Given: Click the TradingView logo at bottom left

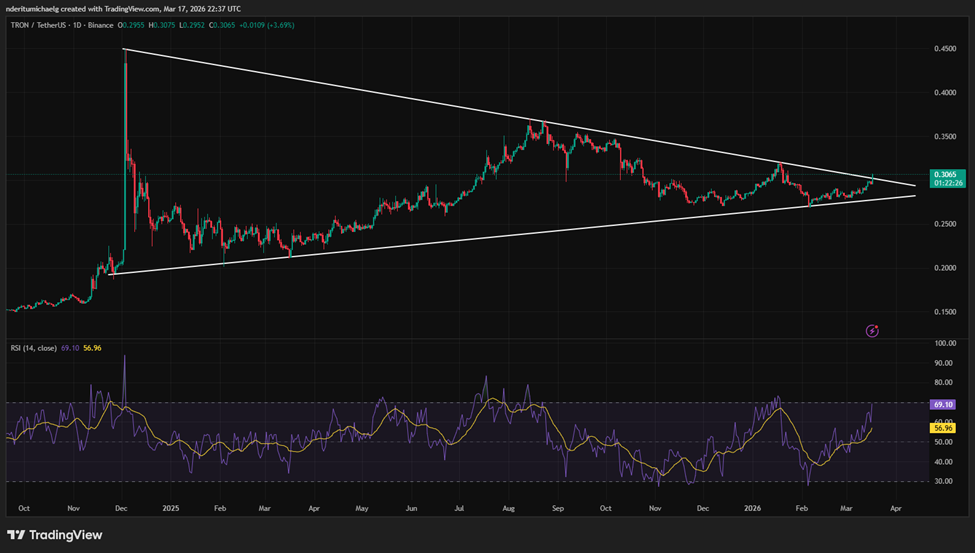Looking at the screenshot, I should point(56,535).
